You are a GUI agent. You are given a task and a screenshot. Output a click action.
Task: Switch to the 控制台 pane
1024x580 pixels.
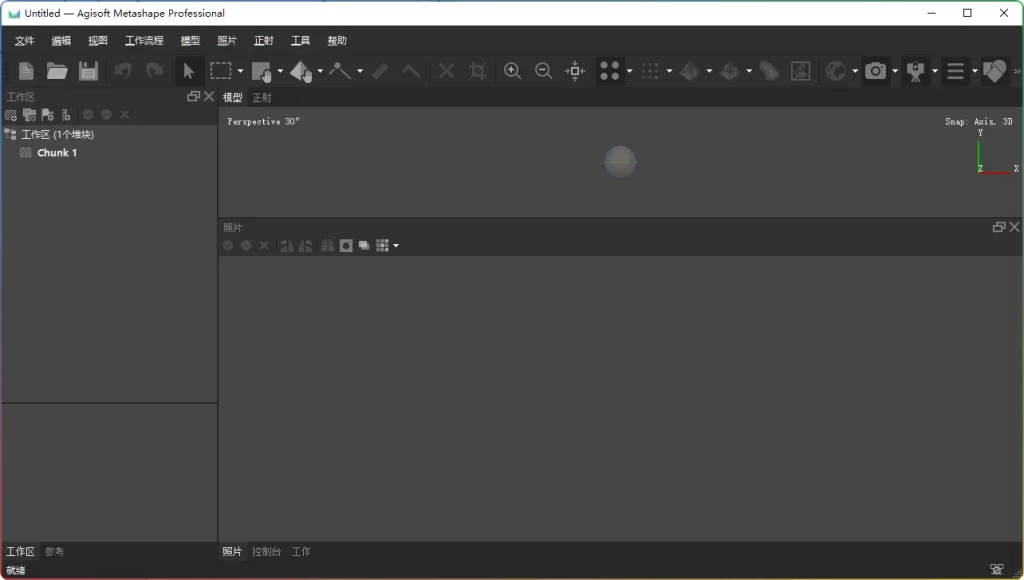(x=267, y=551)
